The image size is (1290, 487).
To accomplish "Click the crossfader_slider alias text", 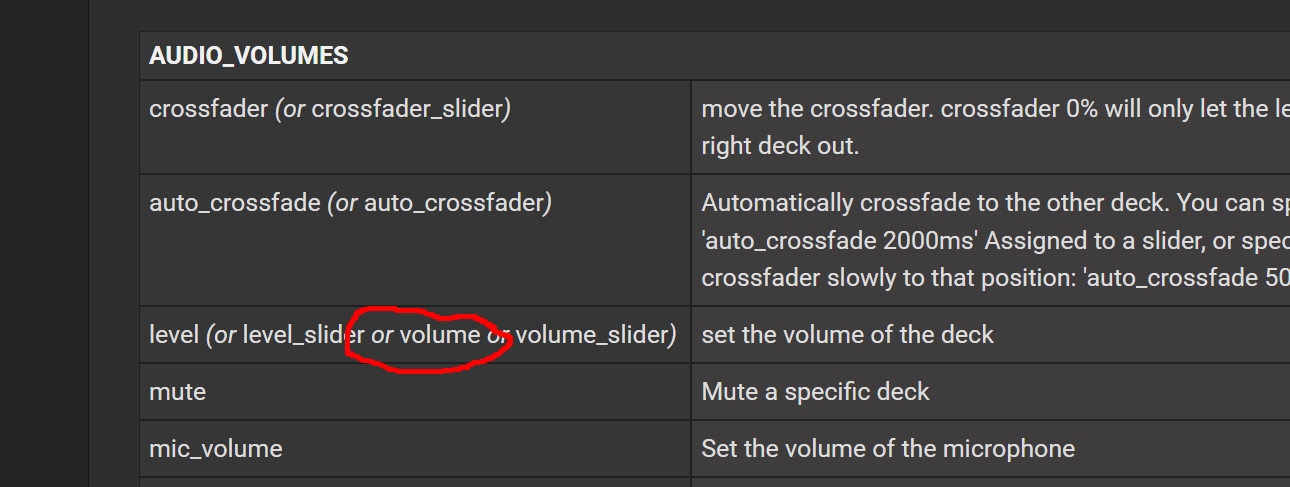I will [407, 109].
